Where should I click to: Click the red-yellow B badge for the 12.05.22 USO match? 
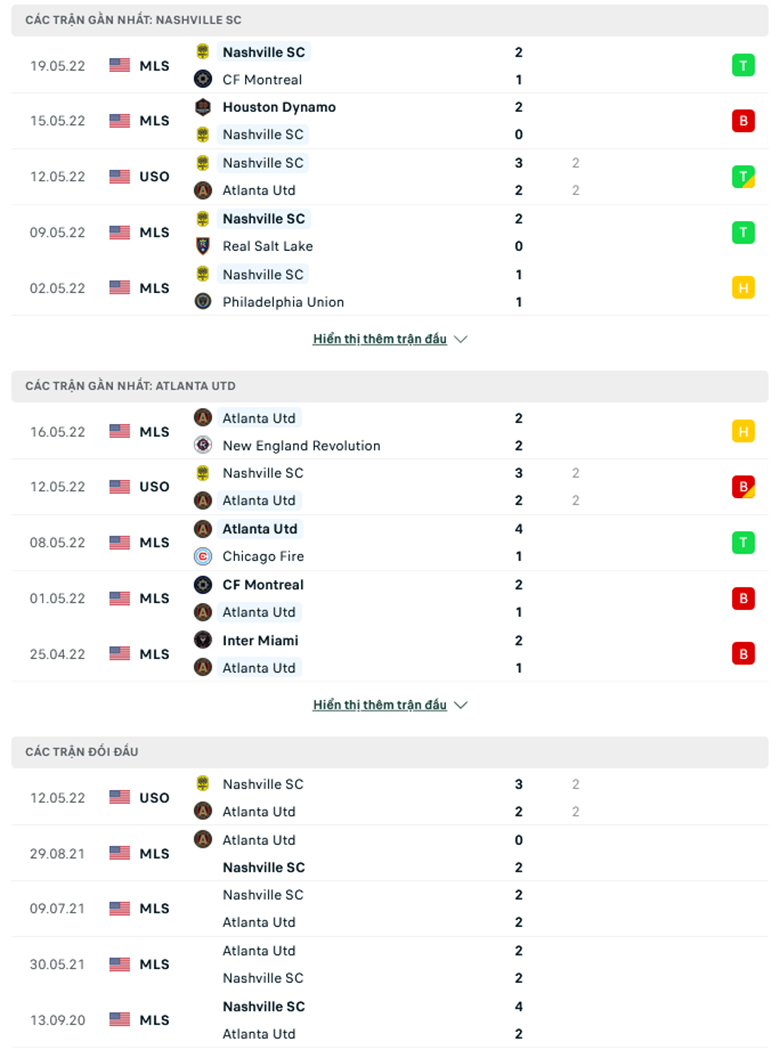coord(743,486)
